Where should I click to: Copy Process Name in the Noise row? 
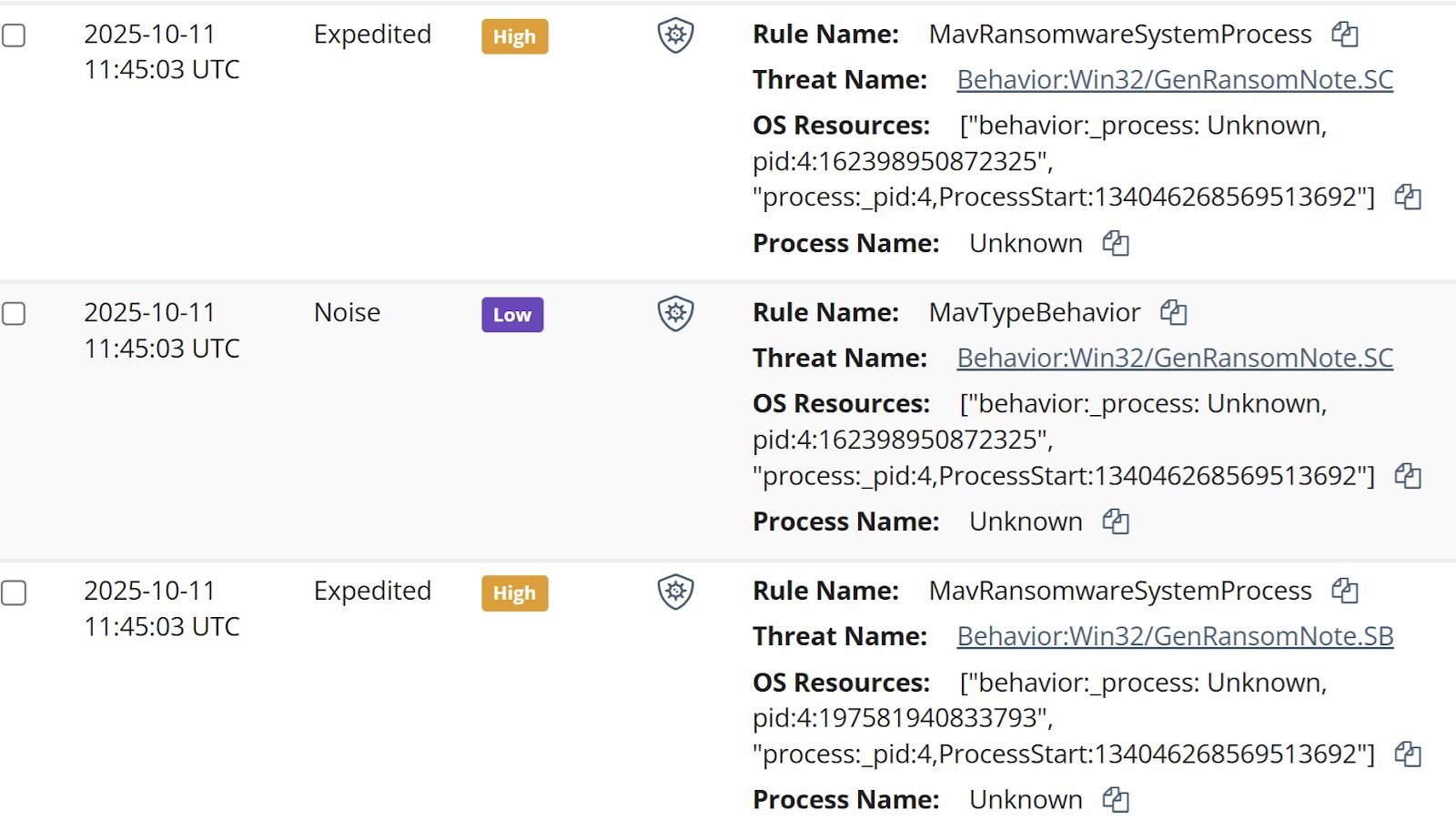click(x=1115, y=522)
